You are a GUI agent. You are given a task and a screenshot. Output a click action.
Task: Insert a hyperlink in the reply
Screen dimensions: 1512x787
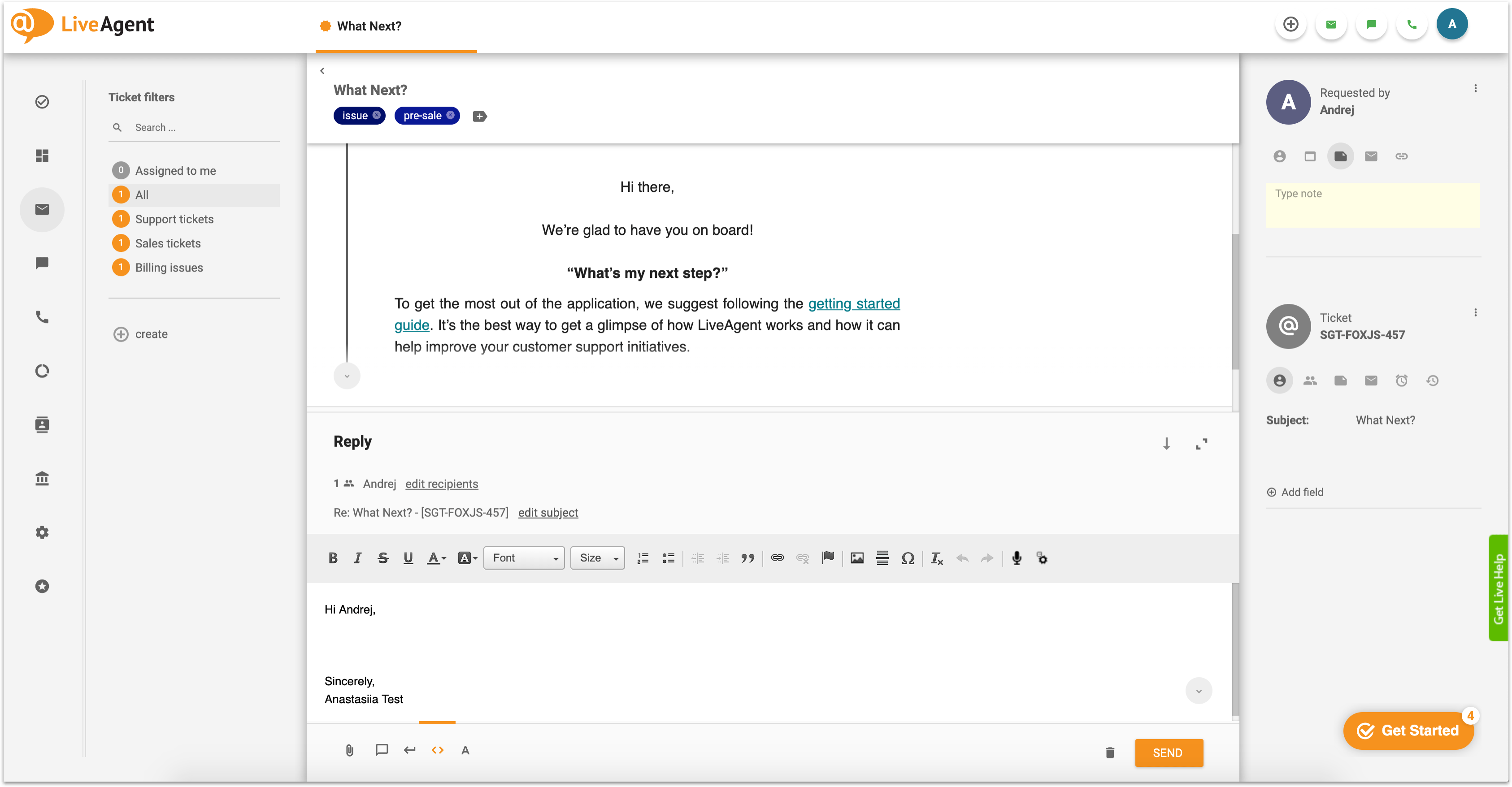(x=777, y=558)
